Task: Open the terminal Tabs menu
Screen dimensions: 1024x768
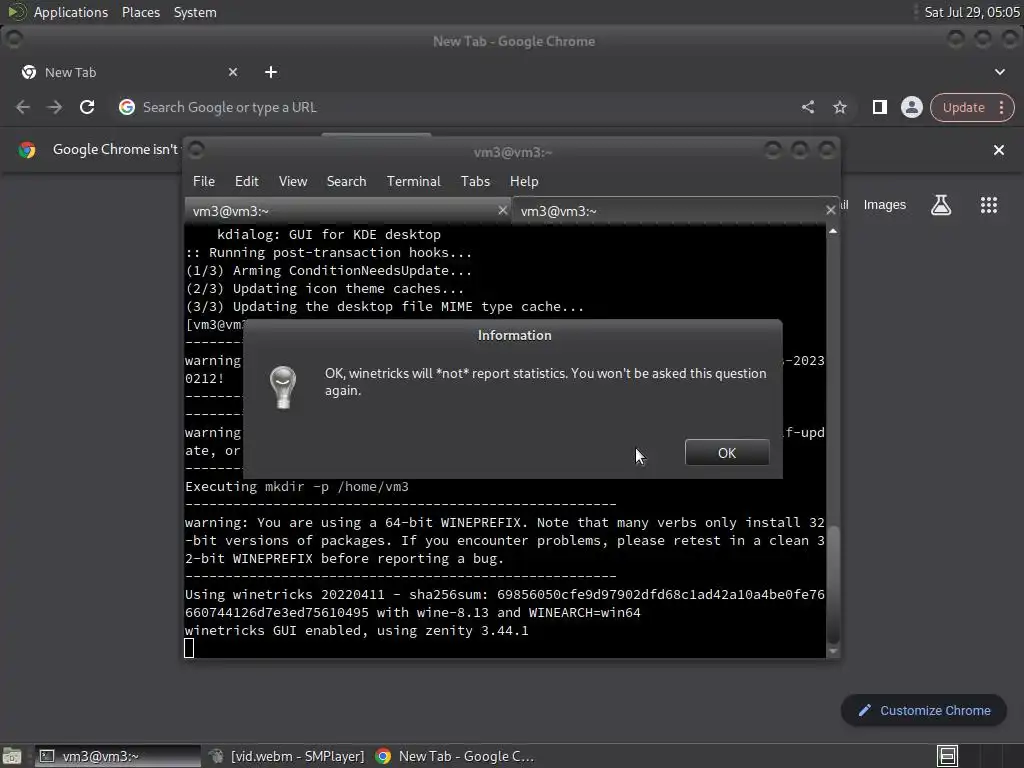Action: pyautogui.click(x=475, y=182)
